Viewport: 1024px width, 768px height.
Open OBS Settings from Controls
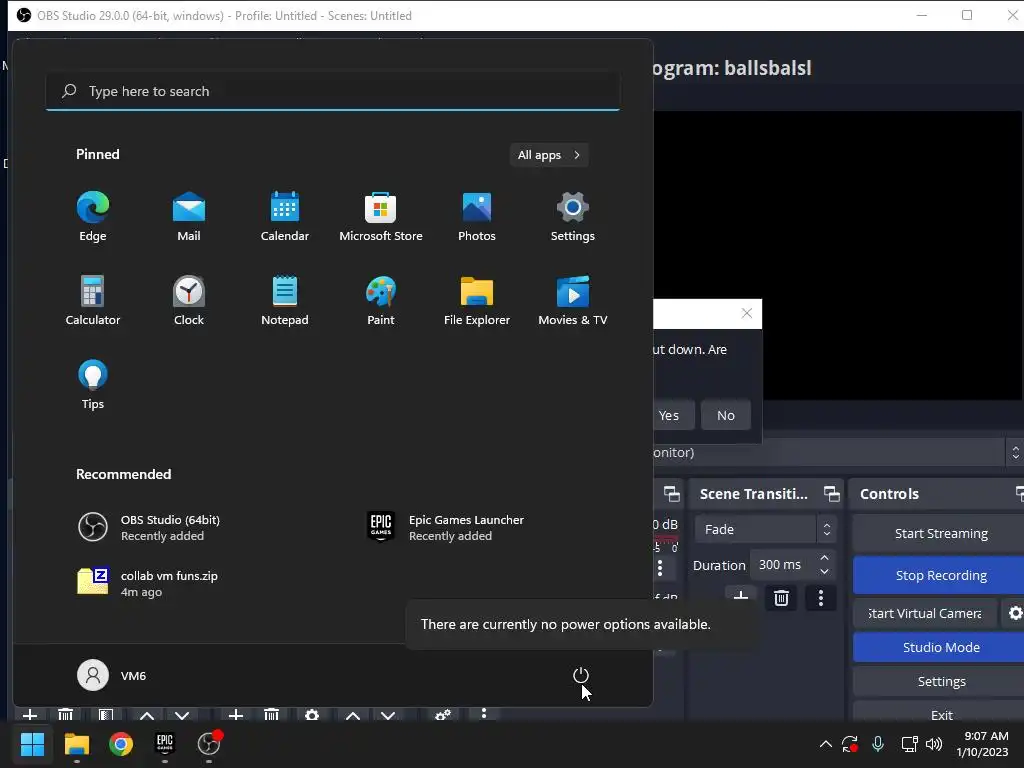(940, 681)
